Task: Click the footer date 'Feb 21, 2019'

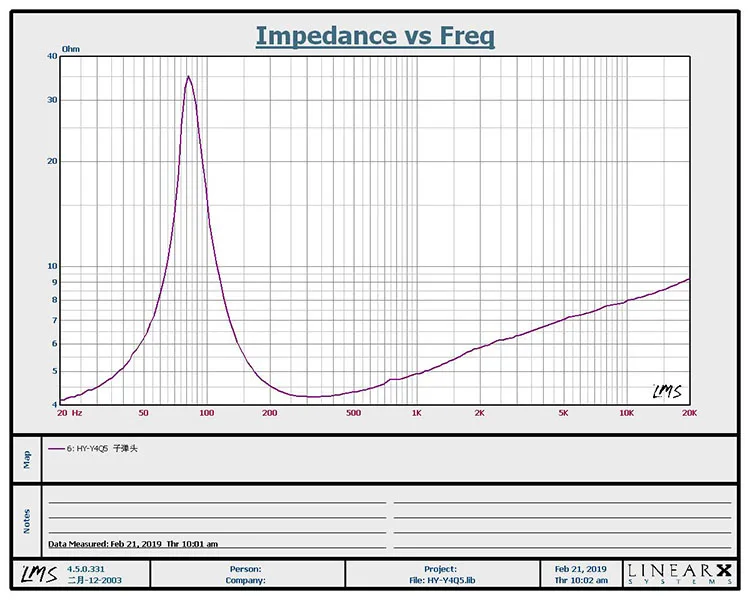Action: [x=581, y=569]
